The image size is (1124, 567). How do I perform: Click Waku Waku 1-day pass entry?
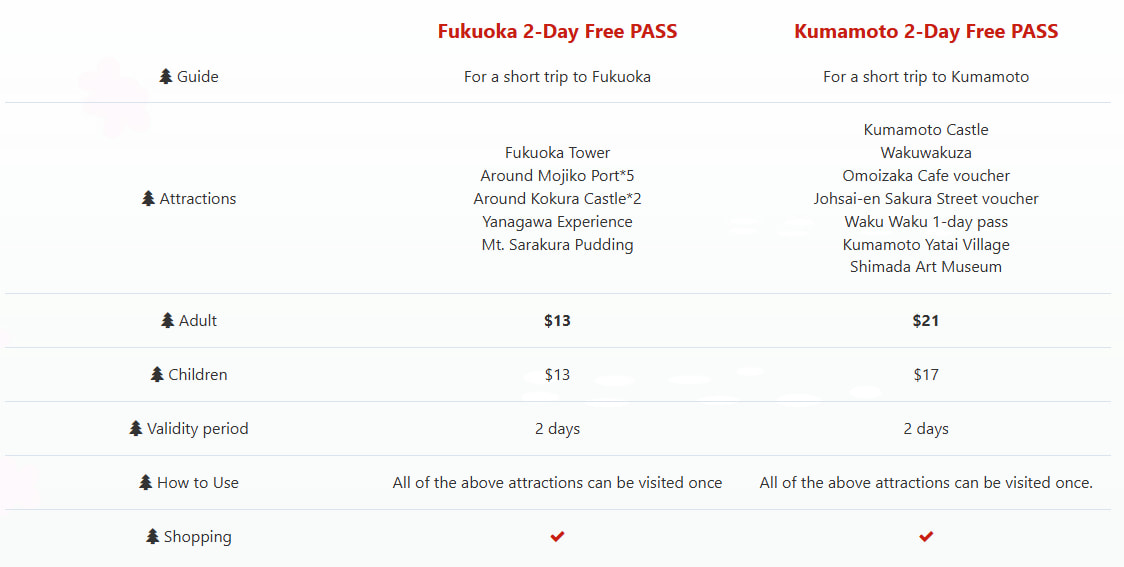[x=926, y=221]
